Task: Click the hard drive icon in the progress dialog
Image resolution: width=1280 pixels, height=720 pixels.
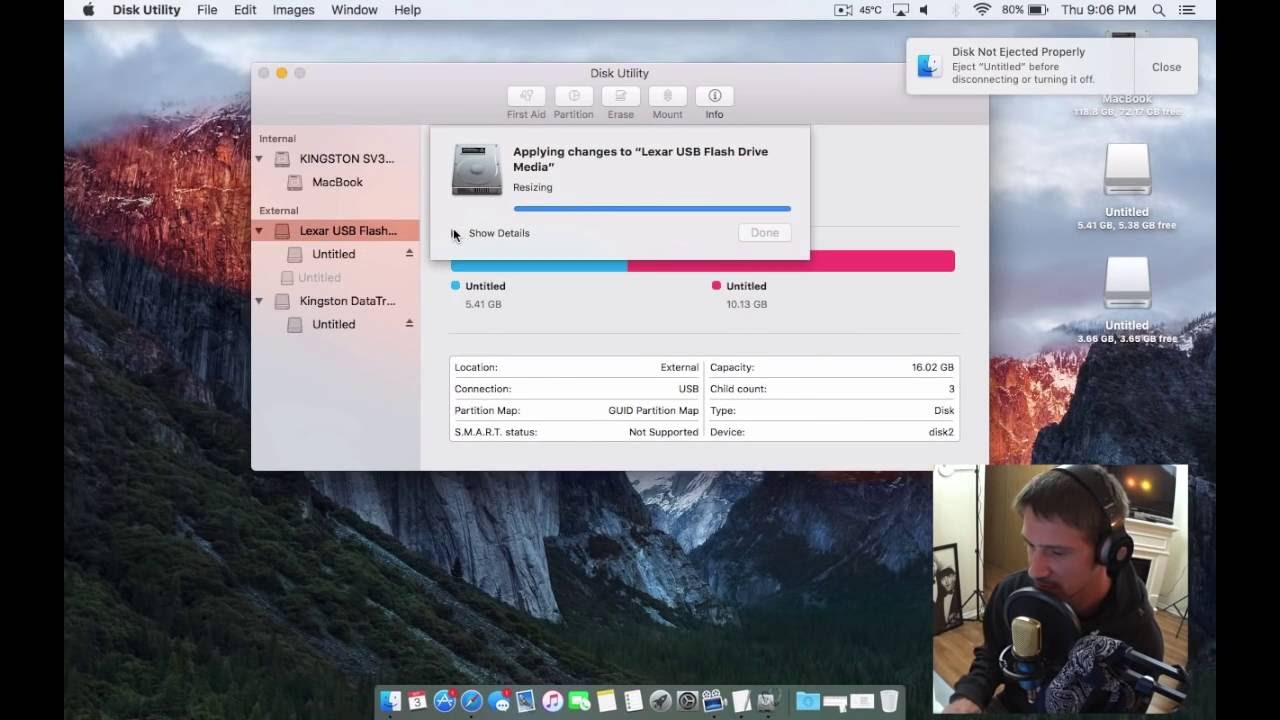Action: pyautogui.click(x=477, y=169)
